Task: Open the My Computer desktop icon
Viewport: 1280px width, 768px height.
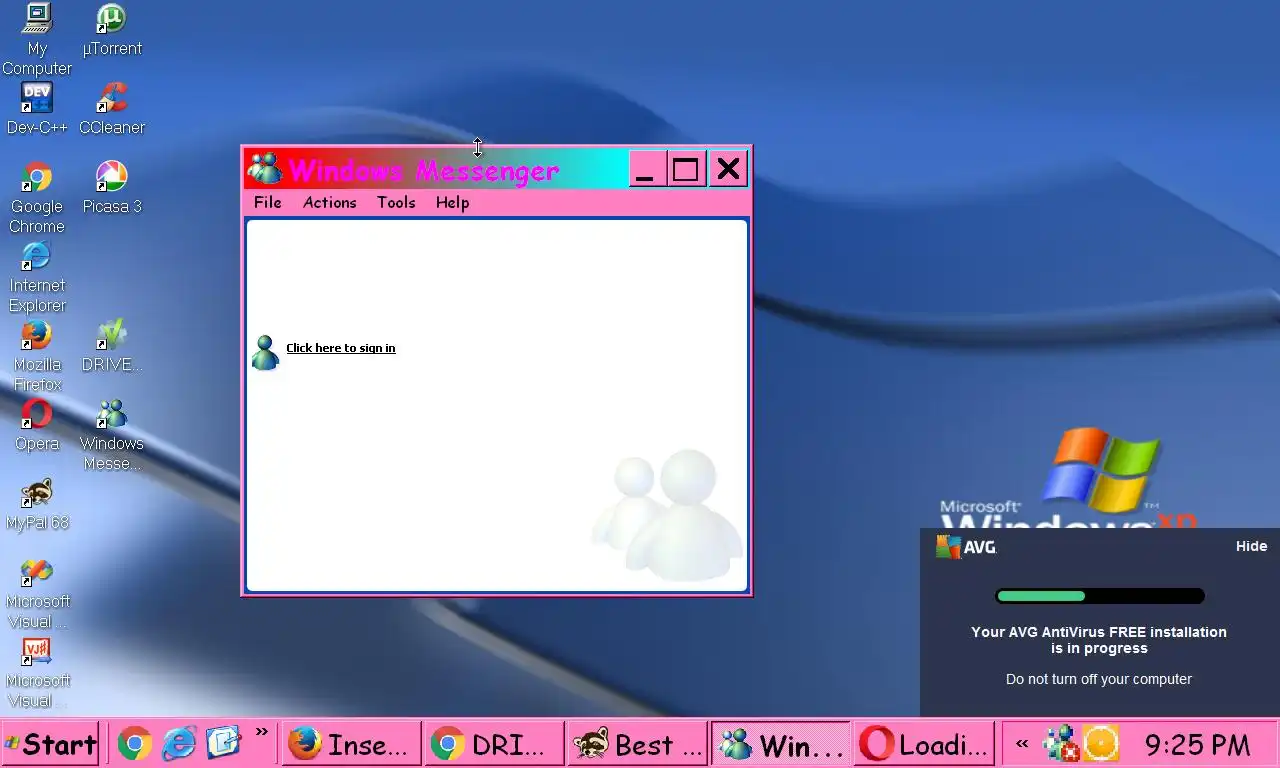Action: pos(37,40)
